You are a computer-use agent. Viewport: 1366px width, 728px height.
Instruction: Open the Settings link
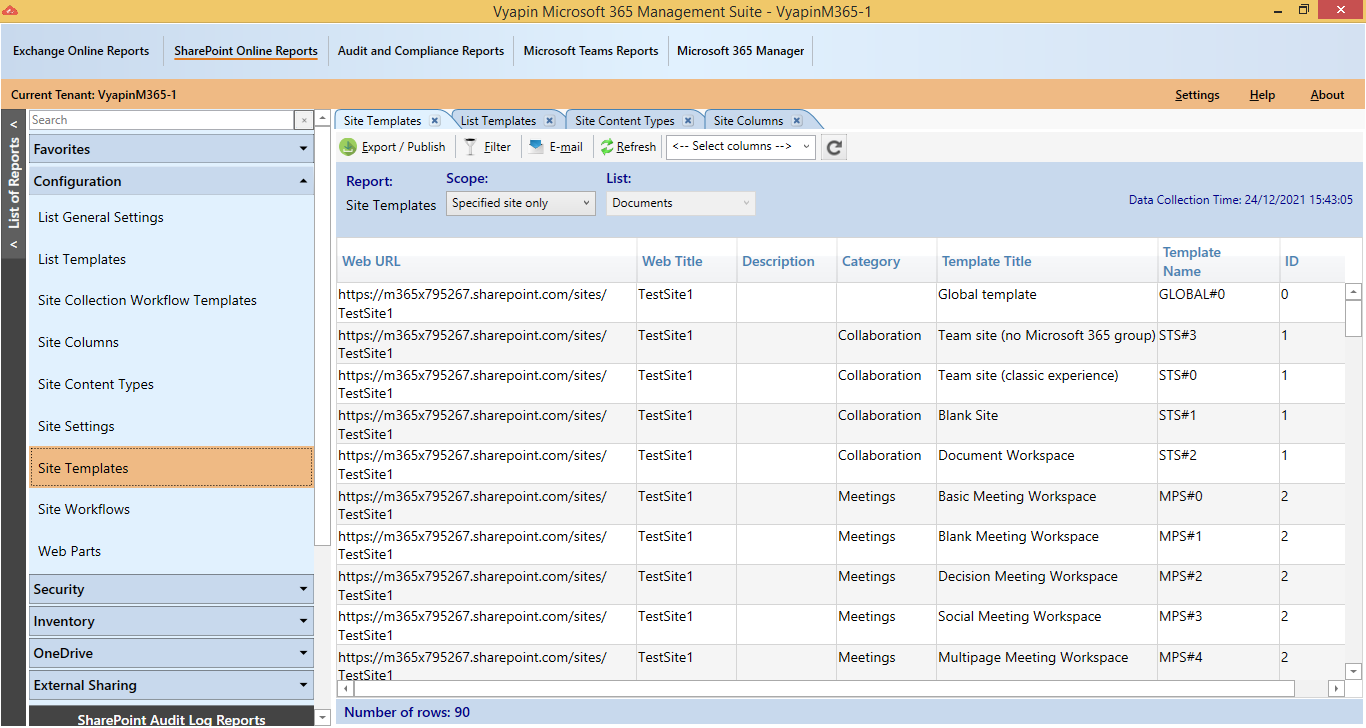(x=1197, y=95)
